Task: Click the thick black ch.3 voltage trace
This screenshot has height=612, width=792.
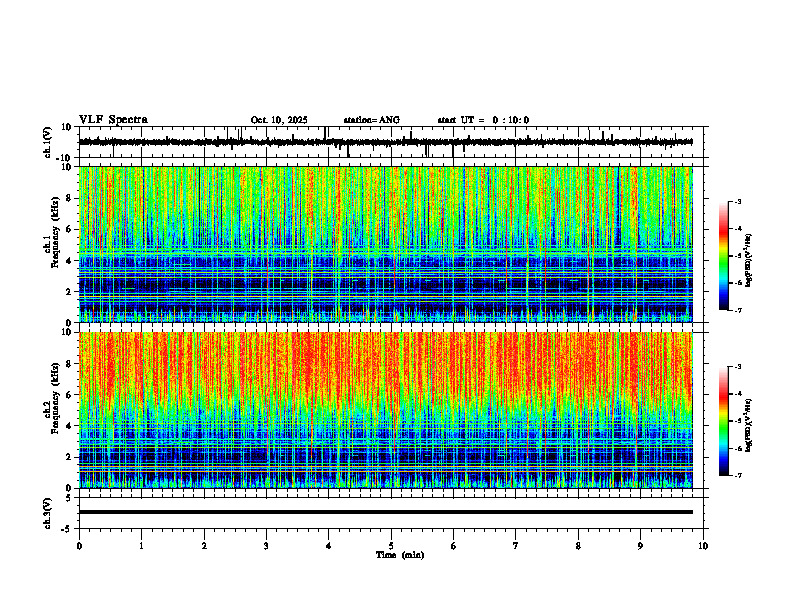Action: click(x=385, y=512)
